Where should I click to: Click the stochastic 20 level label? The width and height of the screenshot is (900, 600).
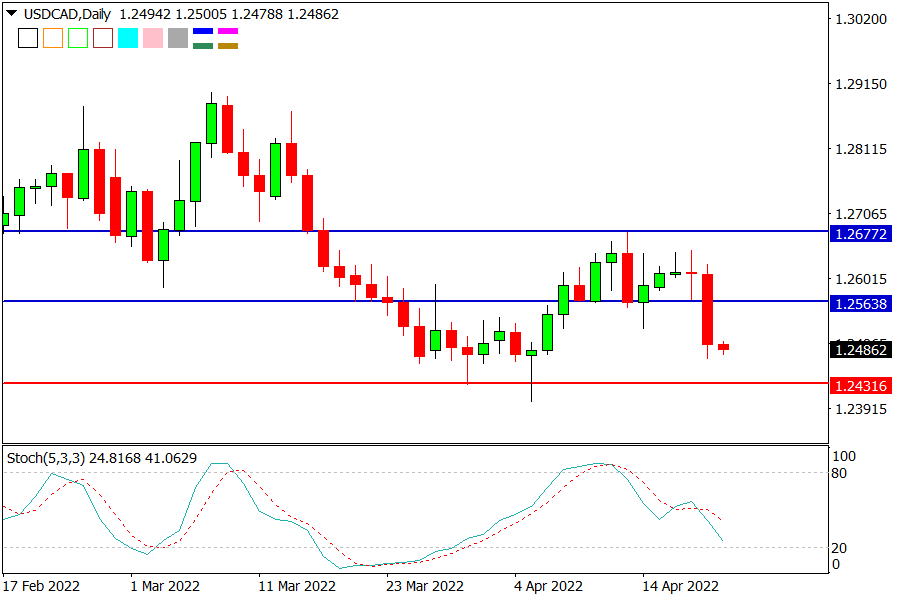(839, 548)
